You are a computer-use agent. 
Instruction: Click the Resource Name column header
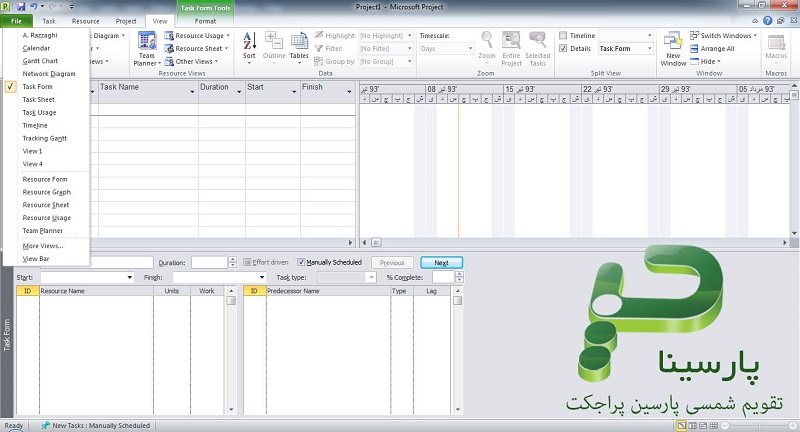[x=96, y=291]
